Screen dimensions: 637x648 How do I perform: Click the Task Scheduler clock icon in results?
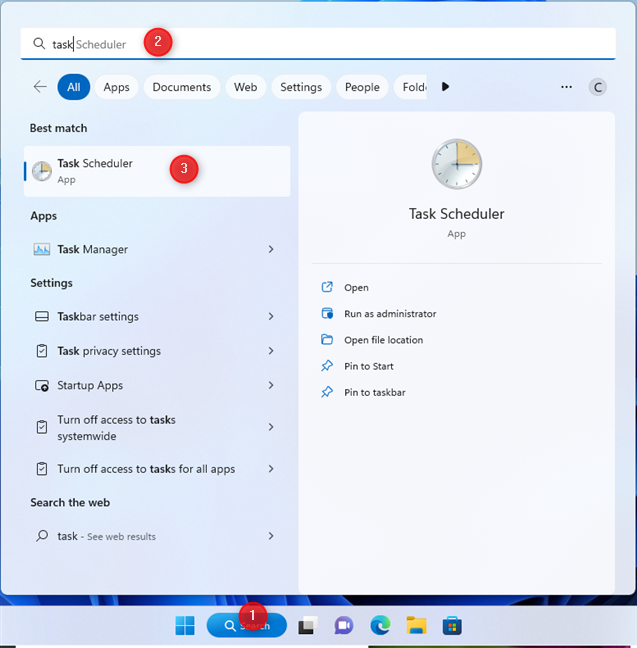coord(42,172)
